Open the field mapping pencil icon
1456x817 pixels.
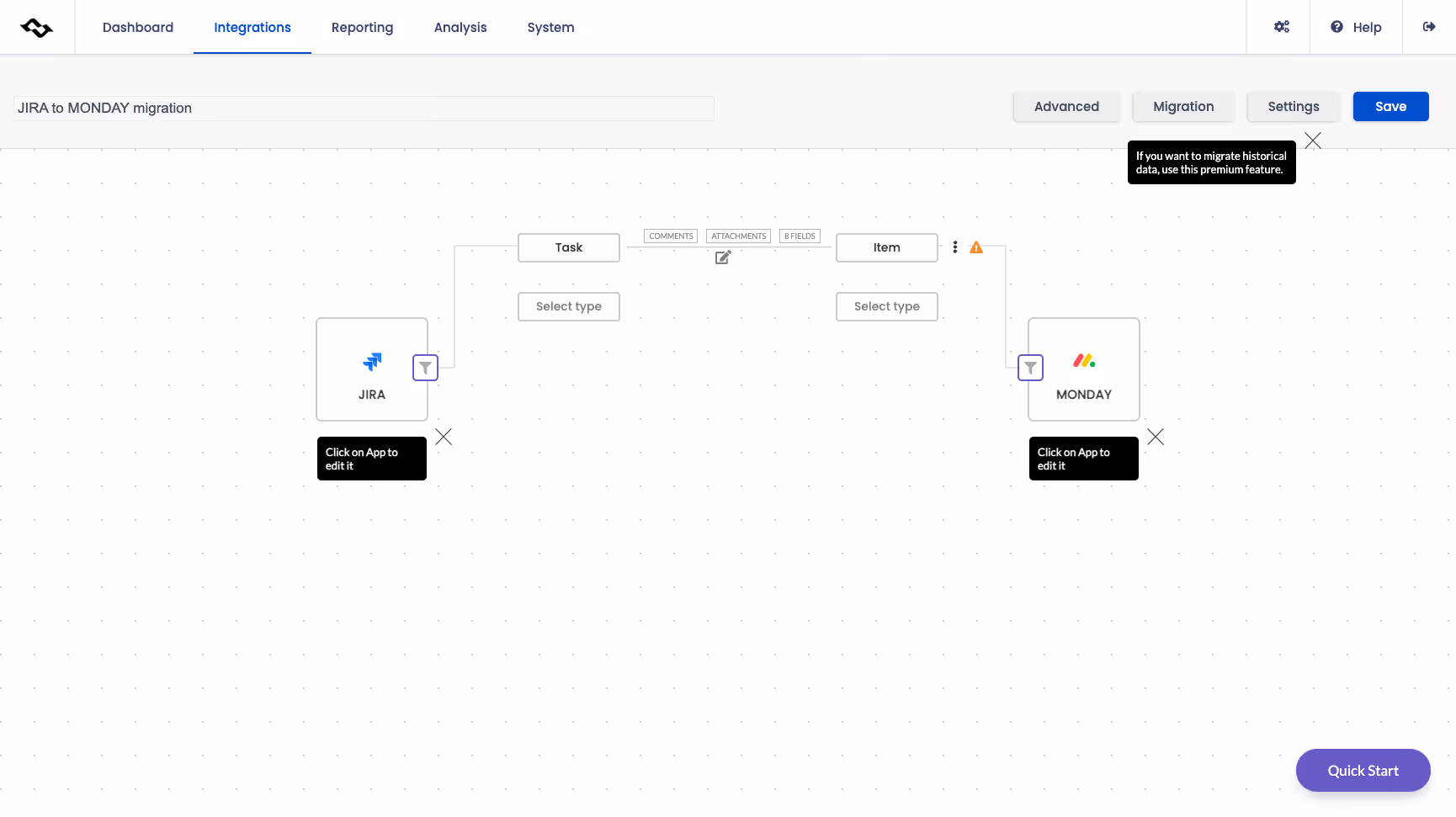pos(722,257)
